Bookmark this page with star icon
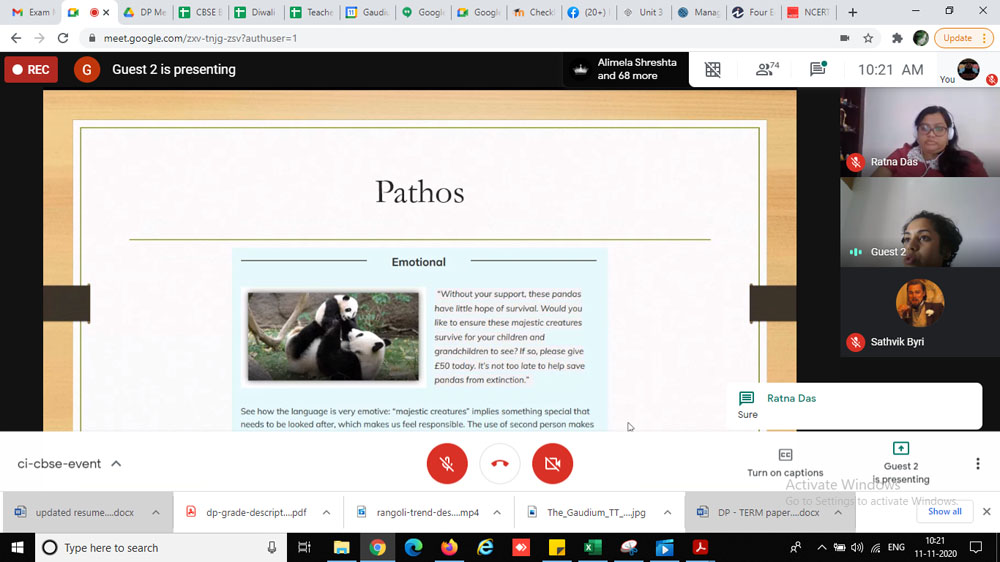The height and width of the screenshot is (562, 1000). 868,38
